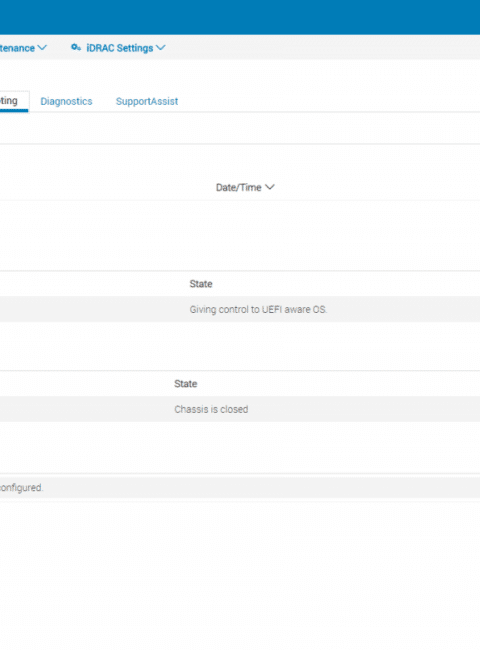Click State header above the UEFI row

pos(201,284)
